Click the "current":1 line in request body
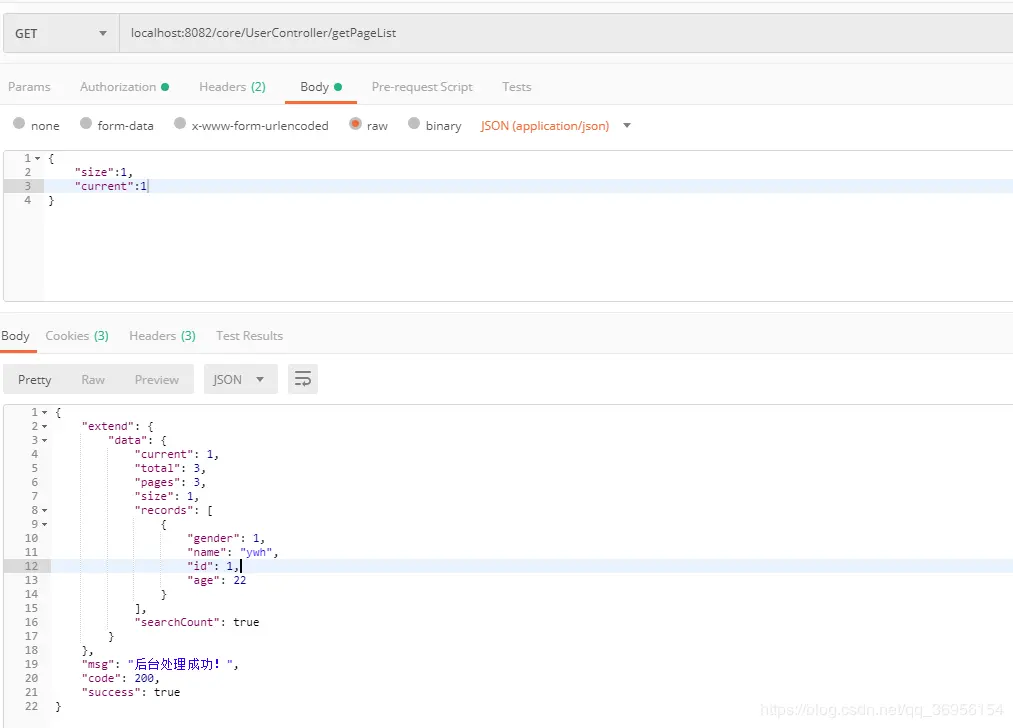The image size is (1013, 728). [x=111, y=186]
